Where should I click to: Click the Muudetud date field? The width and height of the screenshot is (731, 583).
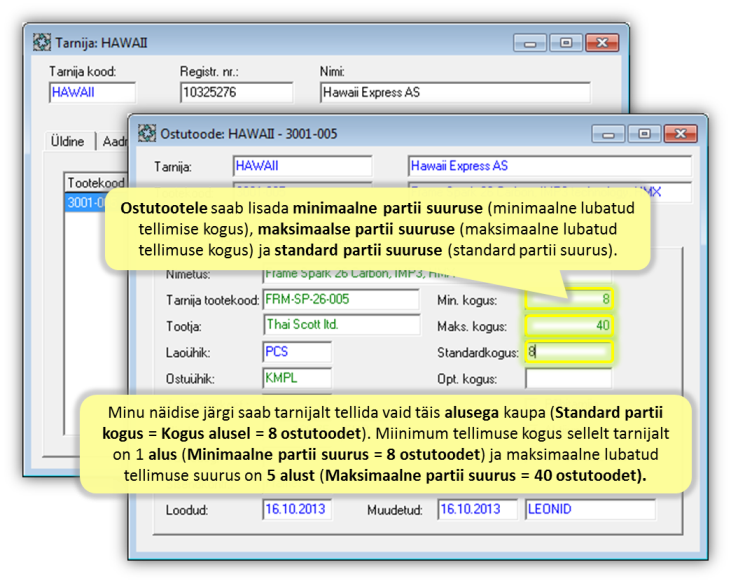point(477,509)
